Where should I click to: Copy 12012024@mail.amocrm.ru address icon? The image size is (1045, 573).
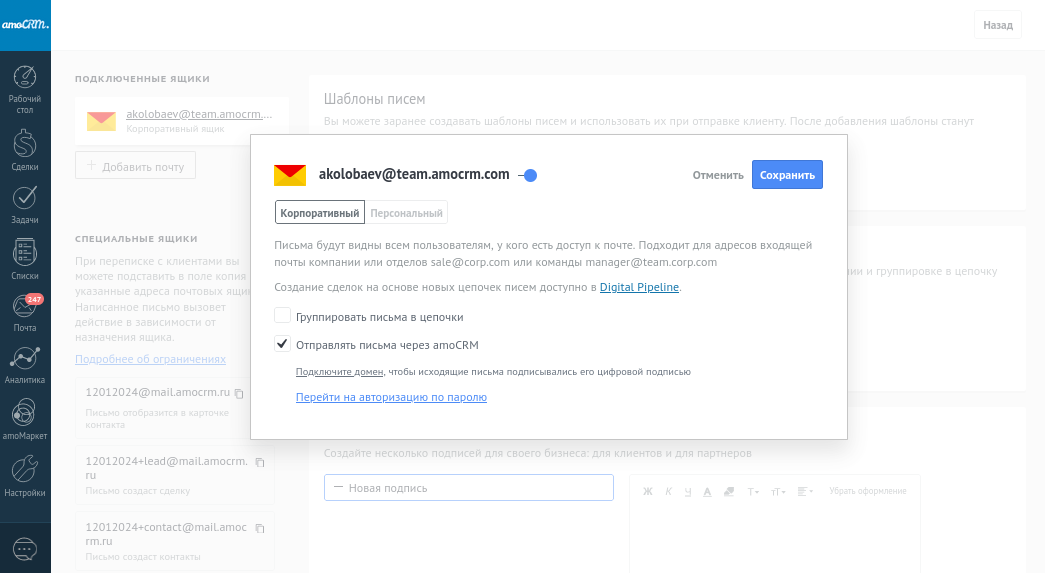pyautogui.click(x=239, y=393)
